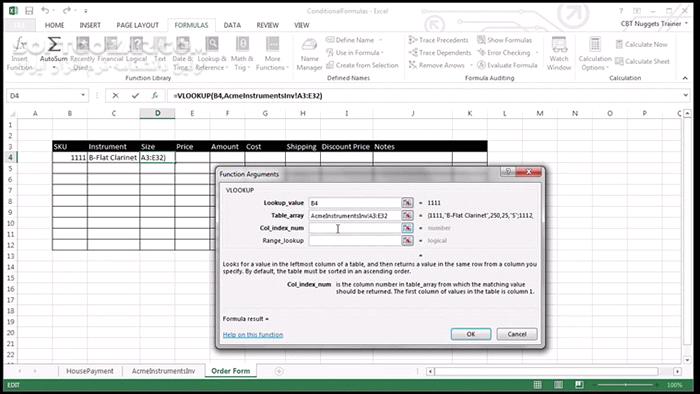700x394 pixels.
Task: Cancel formula entry with X icon
Action: coord(116,95)
